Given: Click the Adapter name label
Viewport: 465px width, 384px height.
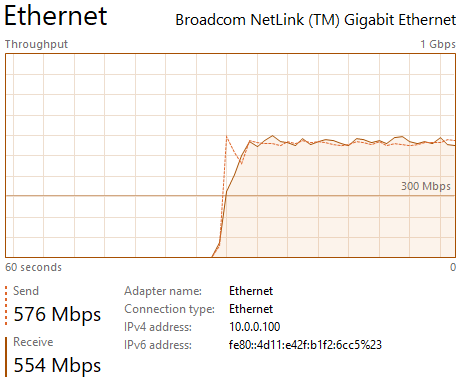Looking at the screenshot, I should [x=163, y=291].
